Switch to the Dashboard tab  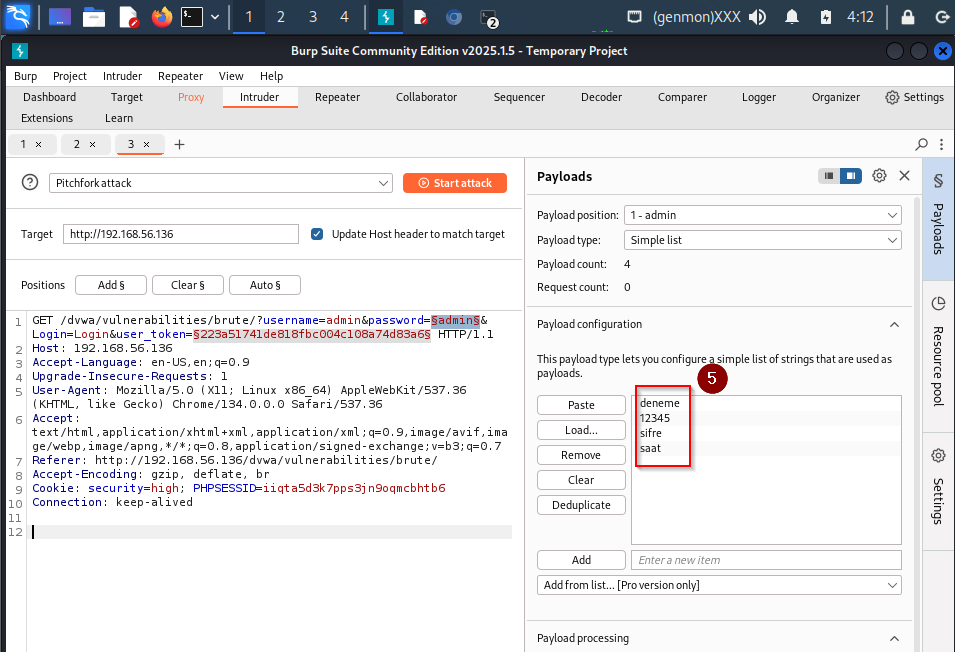(49, 97)
